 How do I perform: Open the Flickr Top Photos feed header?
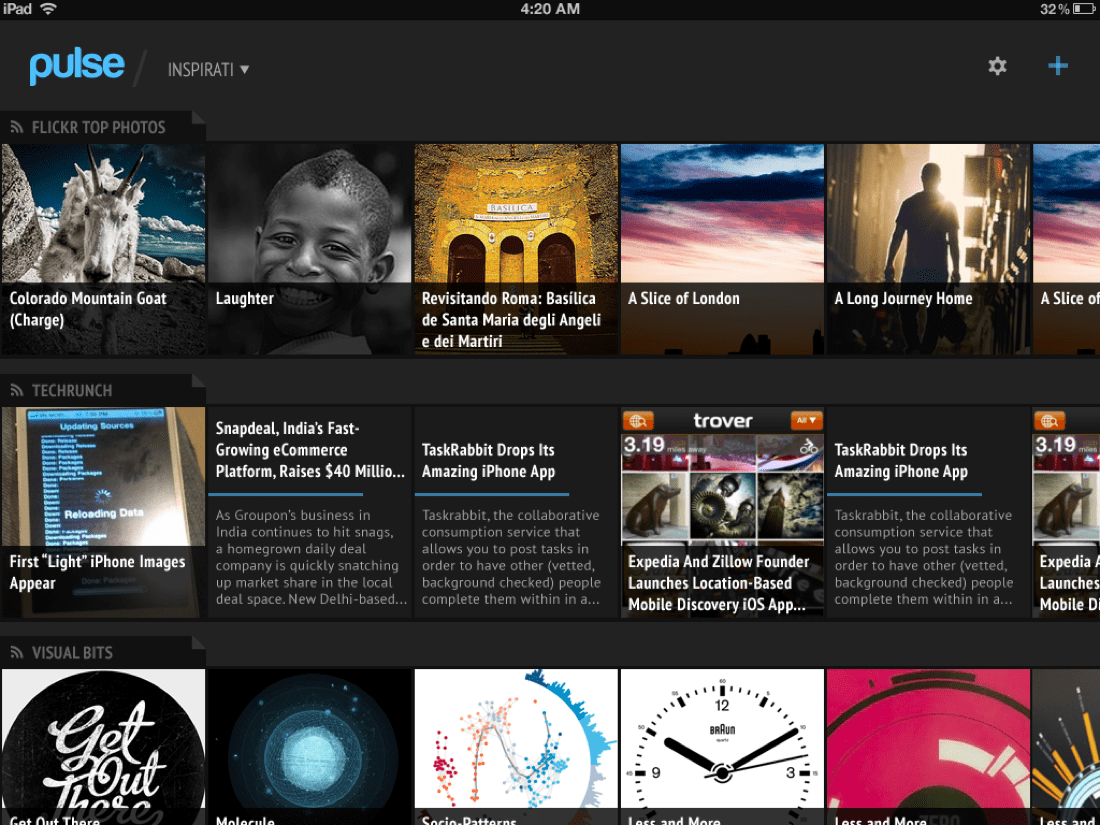98,127
